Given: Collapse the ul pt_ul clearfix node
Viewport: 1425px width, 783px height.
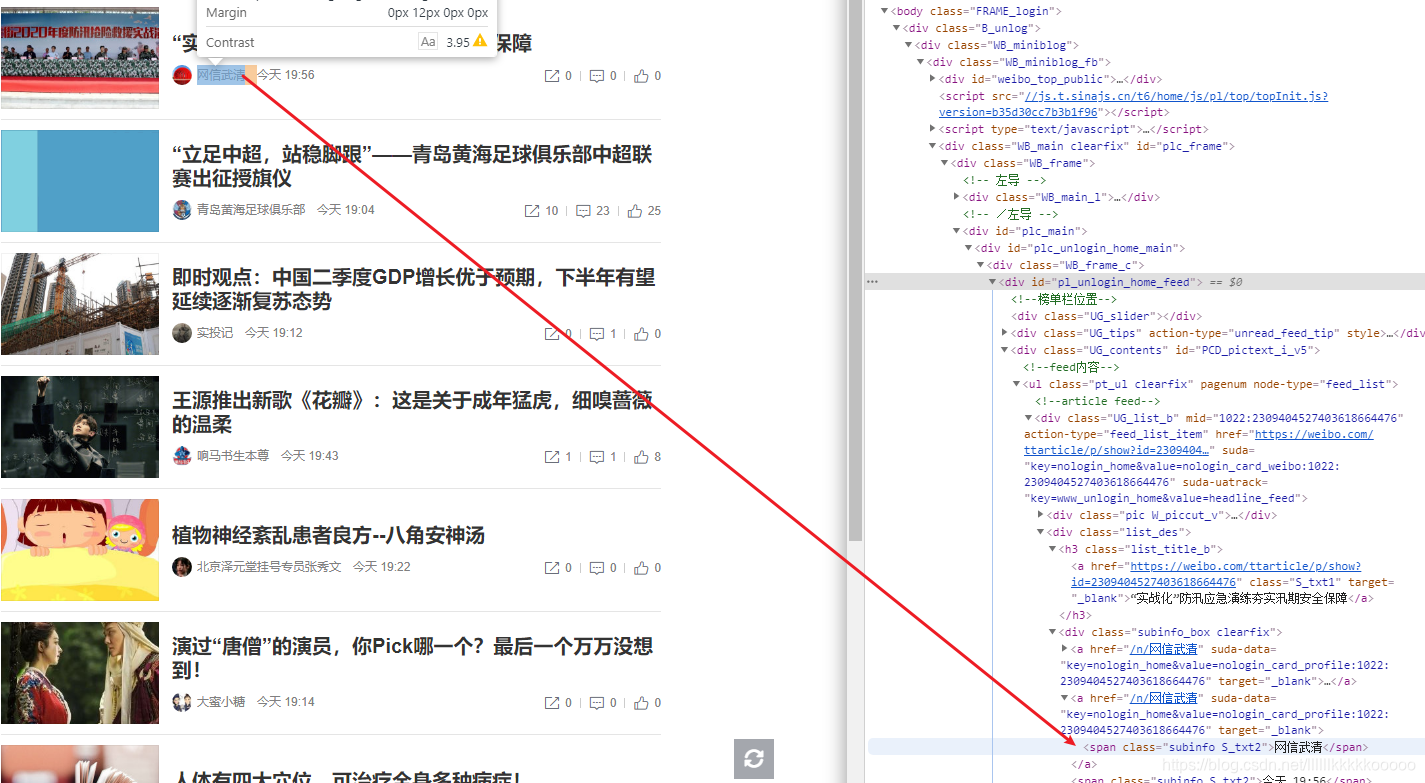Looking at the screenshot, I should pos(1016,384).
